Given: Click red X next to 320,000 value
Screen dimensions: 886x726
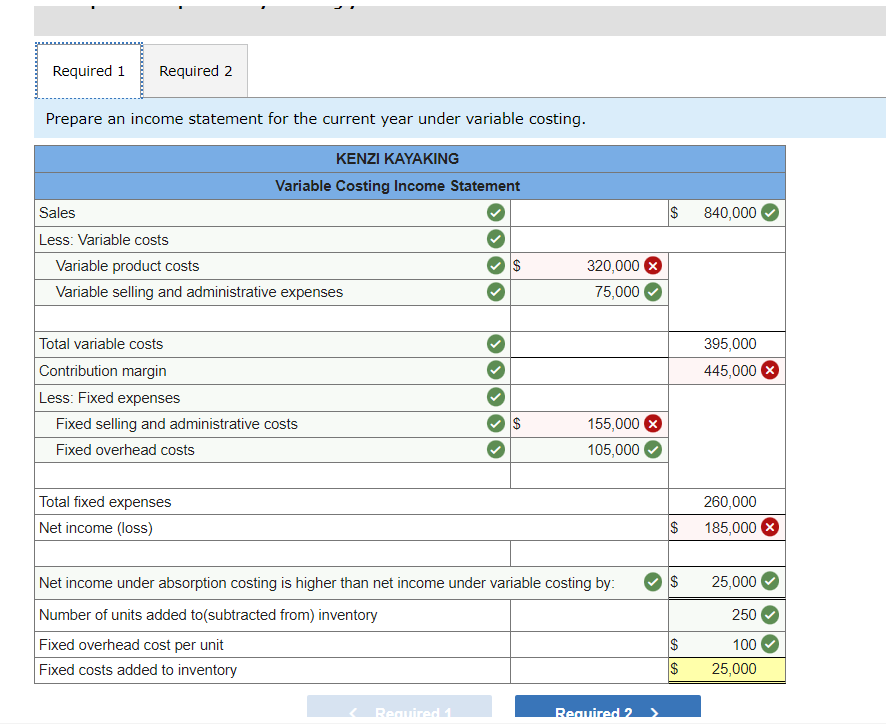Looking at the screenshot, I should [x=653, y=266].
